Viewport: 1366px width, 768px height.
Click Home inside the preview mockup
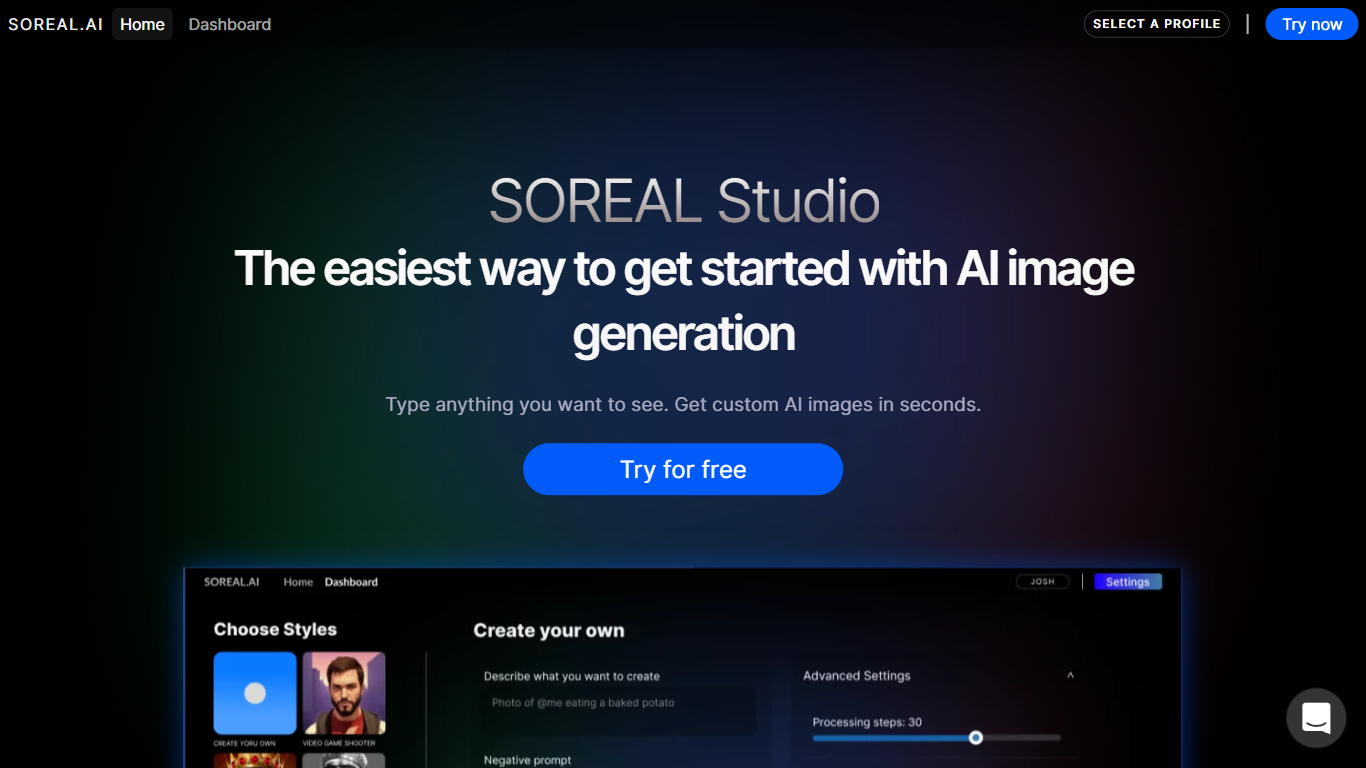[x=298, y=582]
